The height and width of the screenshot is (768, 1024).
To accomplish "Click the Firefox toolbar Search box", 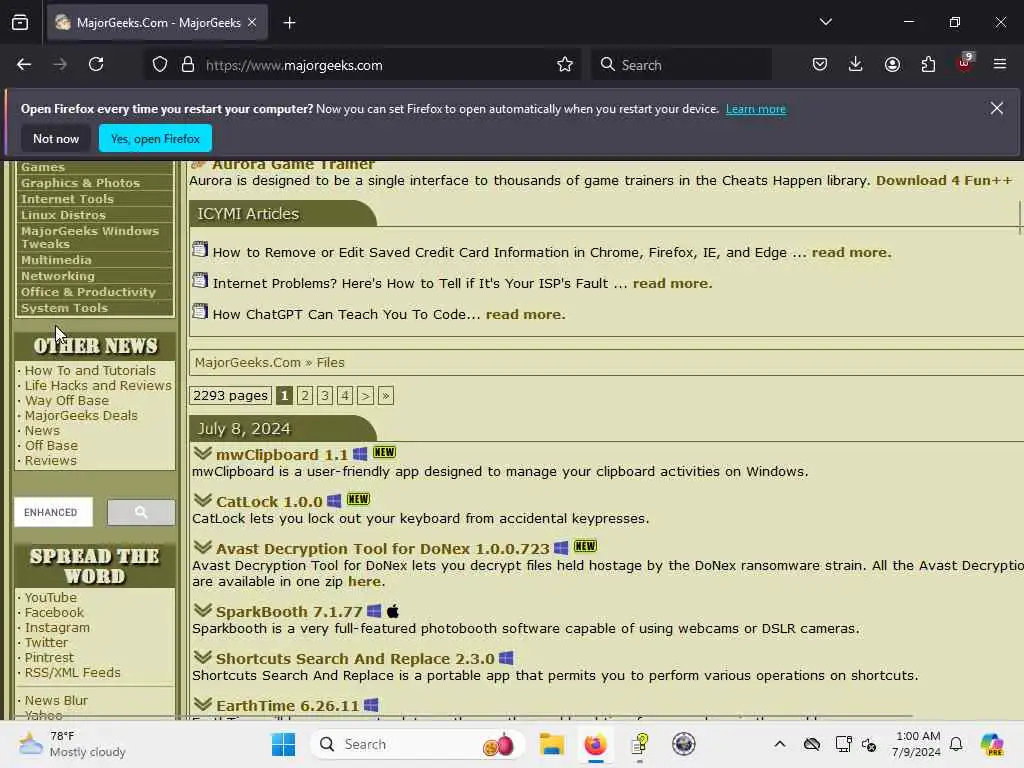I will tap(681, 65).
